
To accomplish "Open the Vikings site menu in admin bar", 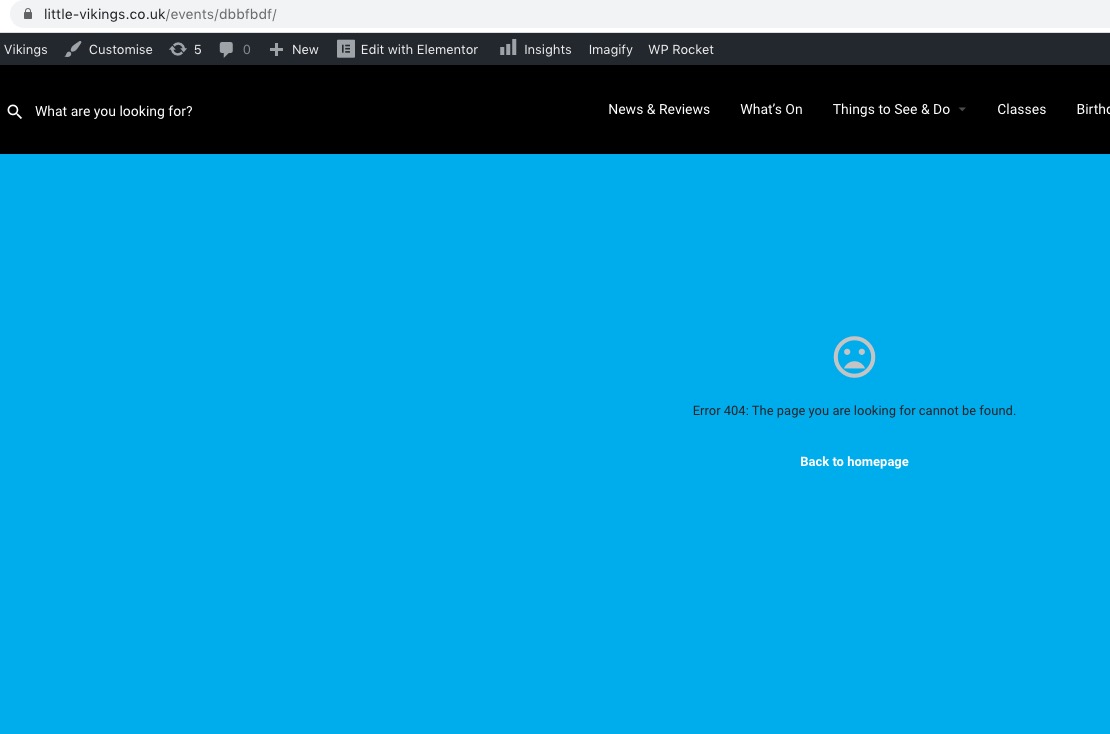I will click(25, 49).
